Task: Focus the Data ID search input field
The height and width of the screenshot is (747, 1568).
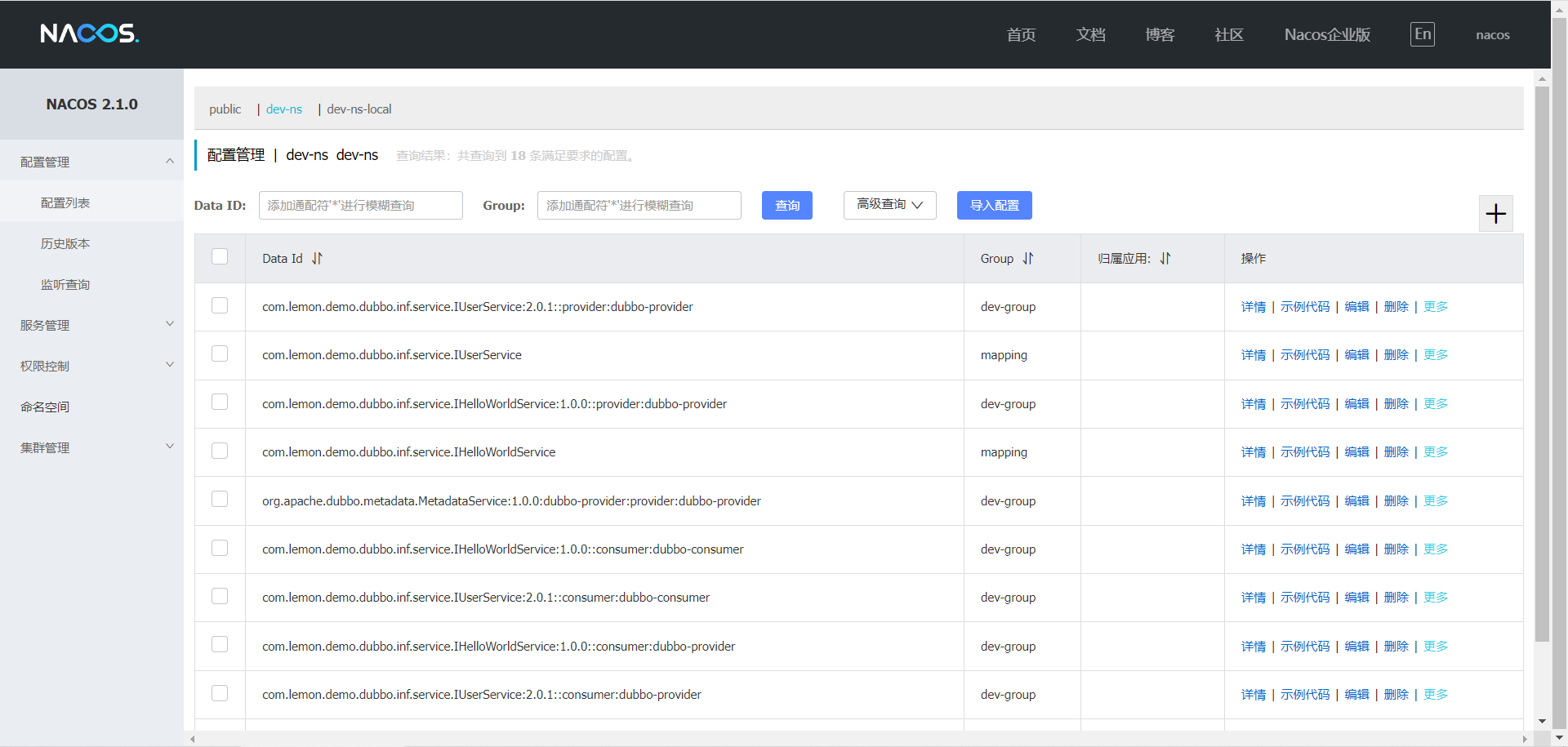Action: point(360,206)
